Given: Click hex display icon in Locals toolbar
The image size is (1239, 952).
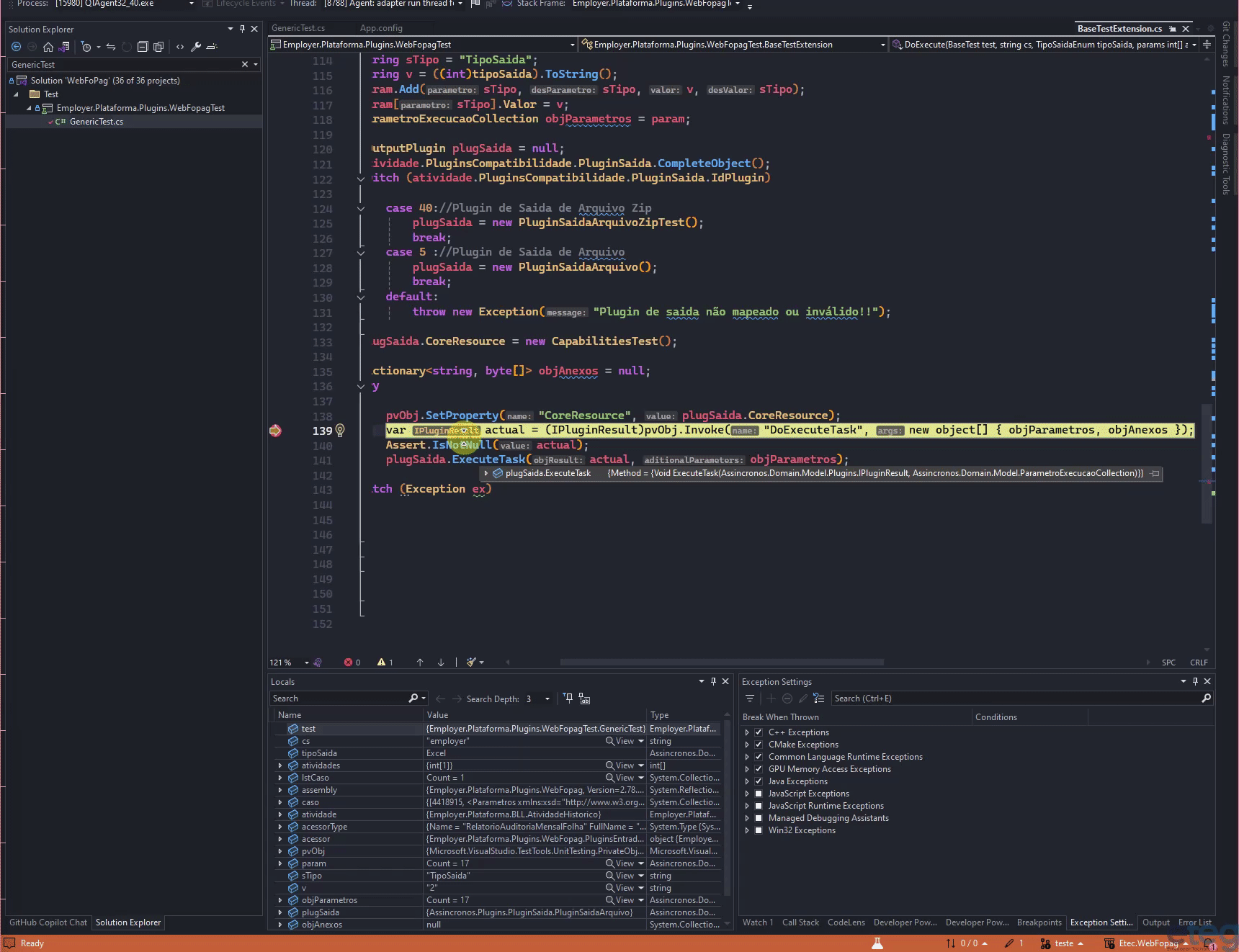Looking at the screenshot, I should coord(584,698).
